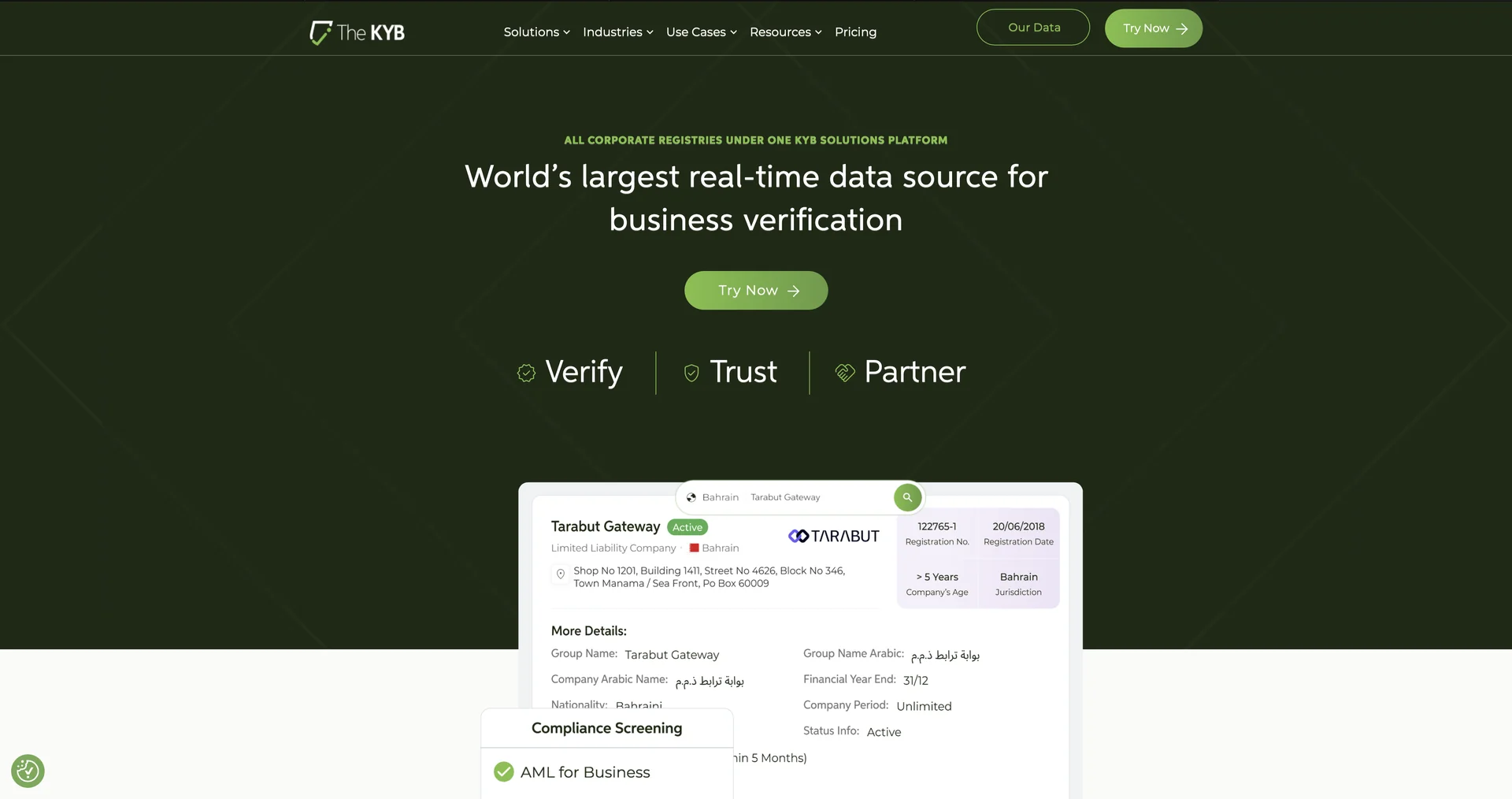The width and height of the screenshot is (1512, 799).
Task: Click the Tarabut company logo
Action: (x=833, y=536)
